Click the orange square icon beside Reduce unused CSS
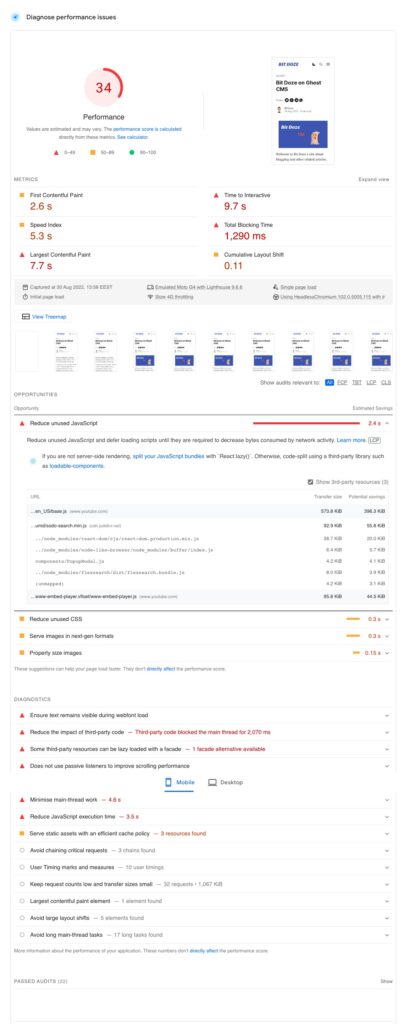412x1024 pixels. (22, 618)
